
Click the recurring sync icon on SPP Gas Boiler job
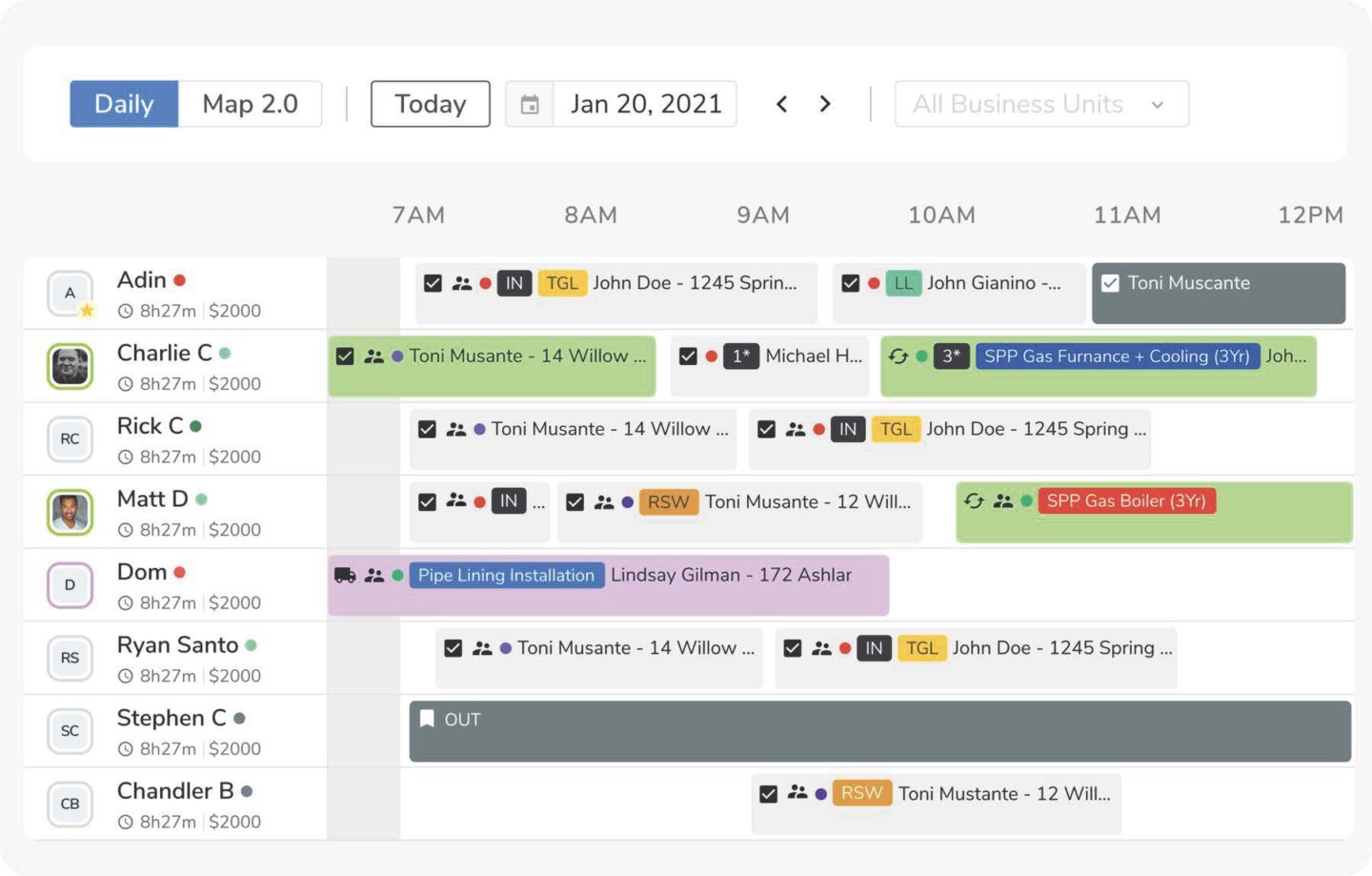pyautogui.click(x=973, y=500)
